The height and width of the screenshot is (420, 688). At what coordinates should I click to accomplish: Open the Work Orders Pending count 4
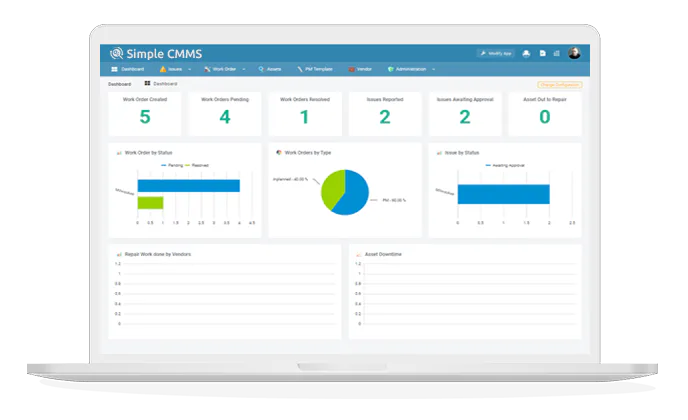click(x=225, y=117)
